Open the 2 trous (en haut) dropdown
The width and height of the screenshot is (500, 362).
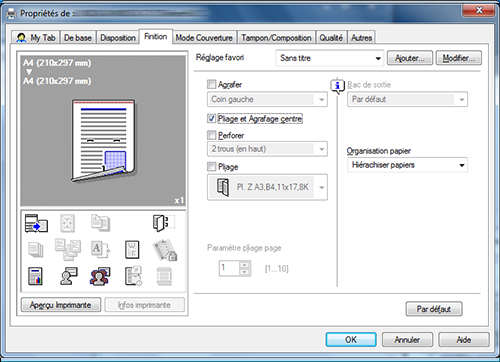[267, 149]
